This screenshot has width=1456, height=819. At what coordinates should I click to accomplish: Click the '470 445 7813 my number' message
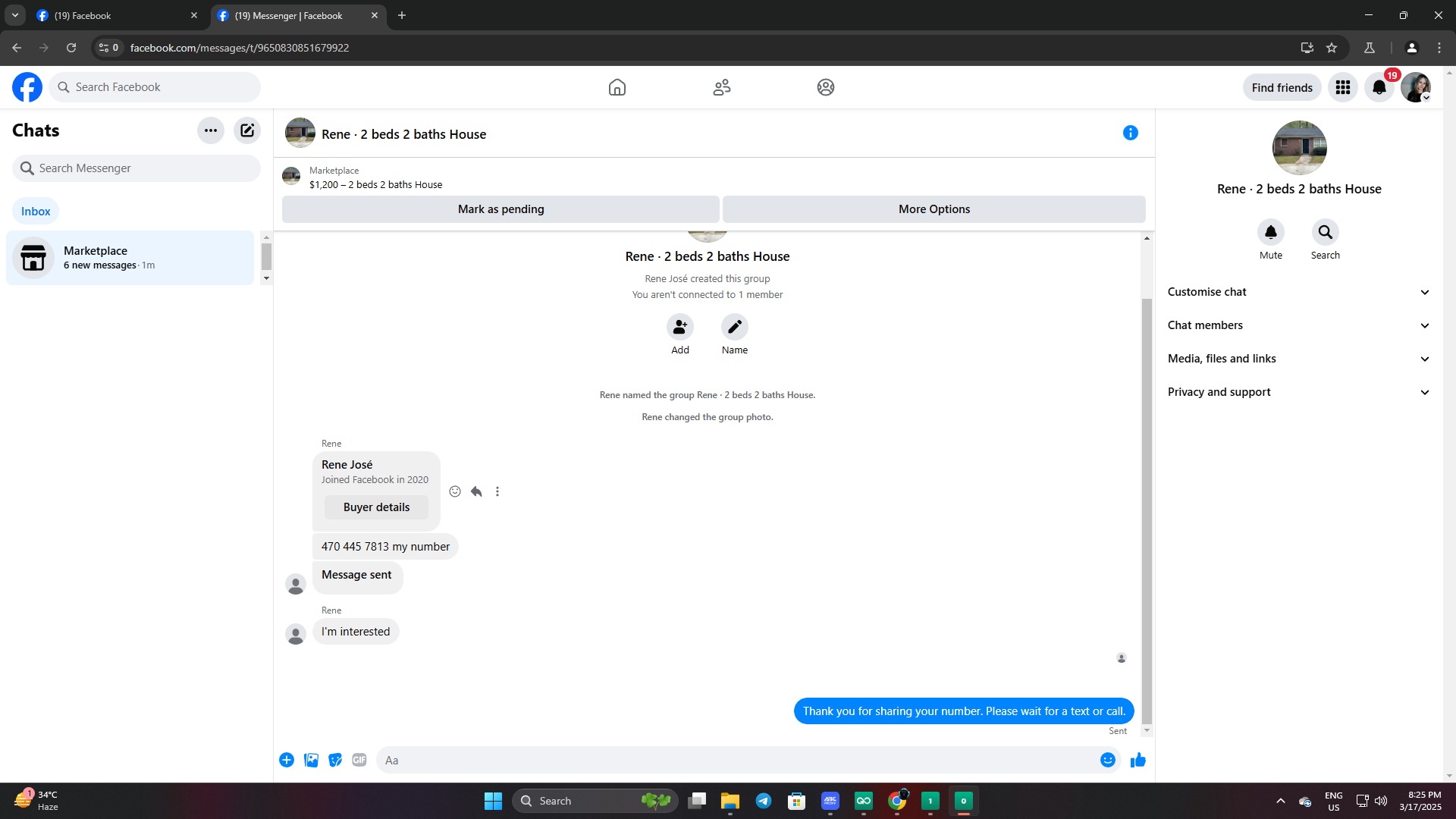(385, 547)
